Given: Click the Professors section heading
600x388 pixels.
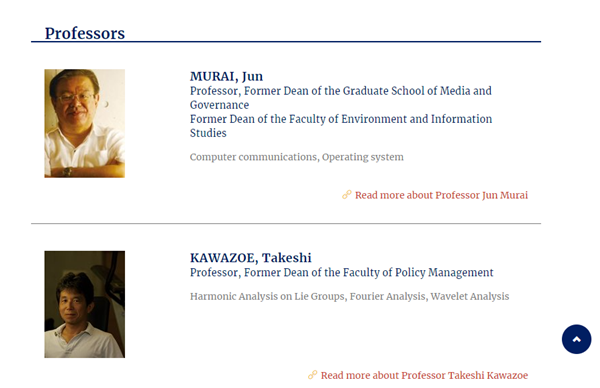Looking at the screenshot, I should 85,33.
